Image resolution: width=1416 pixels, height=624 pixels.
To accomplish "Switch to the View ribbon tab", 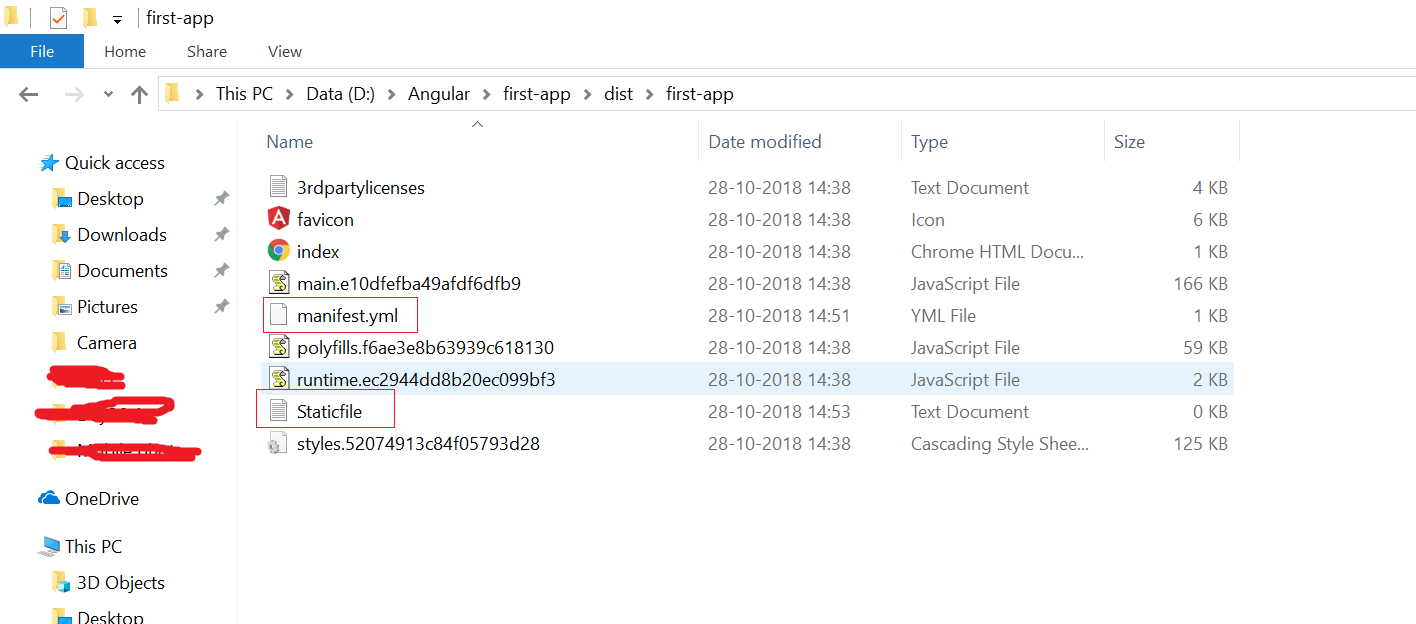I will click(x=285, y=51).
